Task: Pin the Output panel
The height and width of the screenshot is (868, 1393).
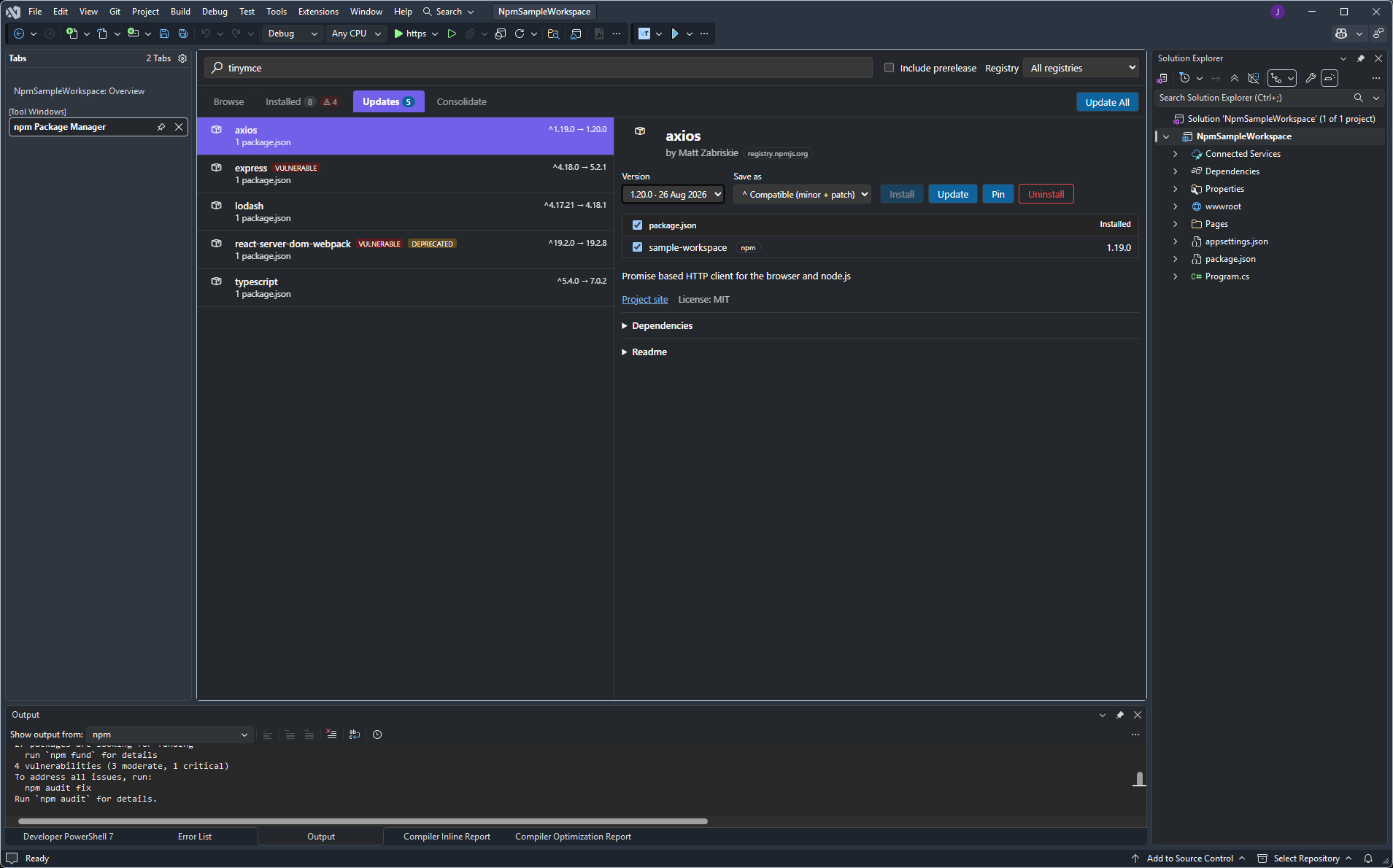Action: pos(1120,715)
